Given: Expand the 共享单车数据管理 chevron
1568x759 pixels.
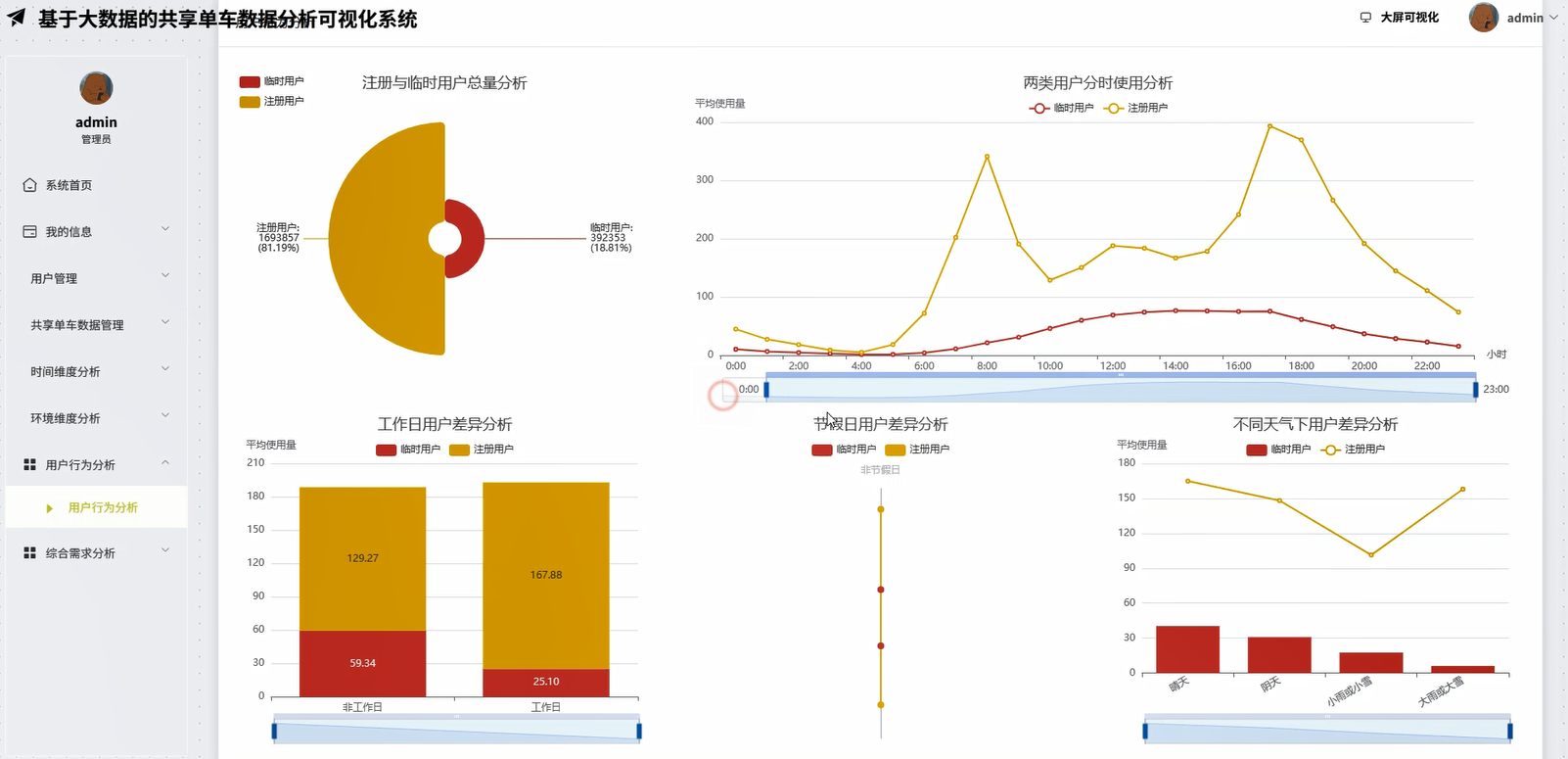Looking at the screenshot, I should (165, 321).
